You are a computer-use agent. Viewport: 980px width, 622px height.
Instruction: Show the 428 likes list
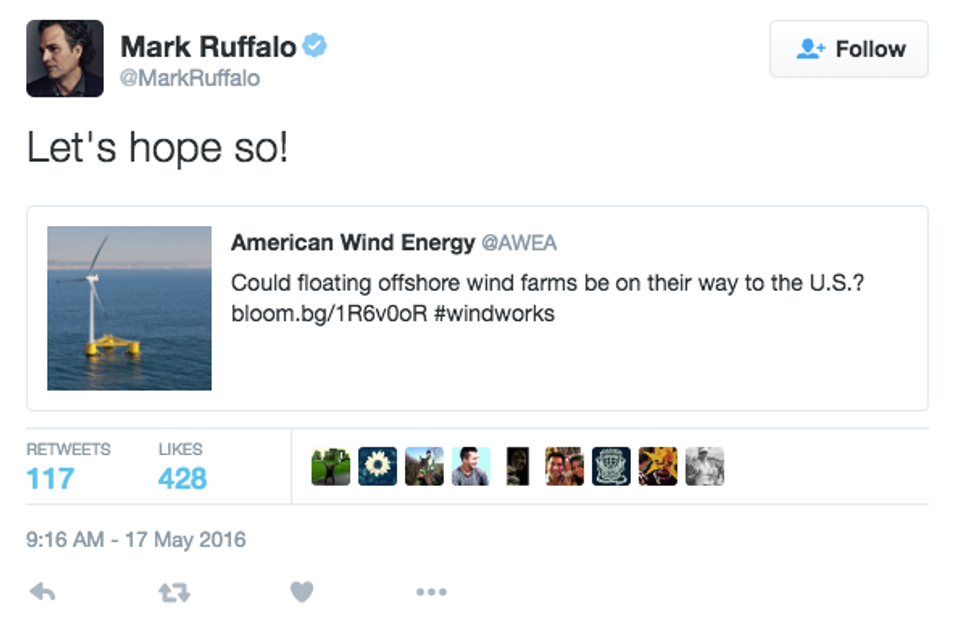[182, 478]
